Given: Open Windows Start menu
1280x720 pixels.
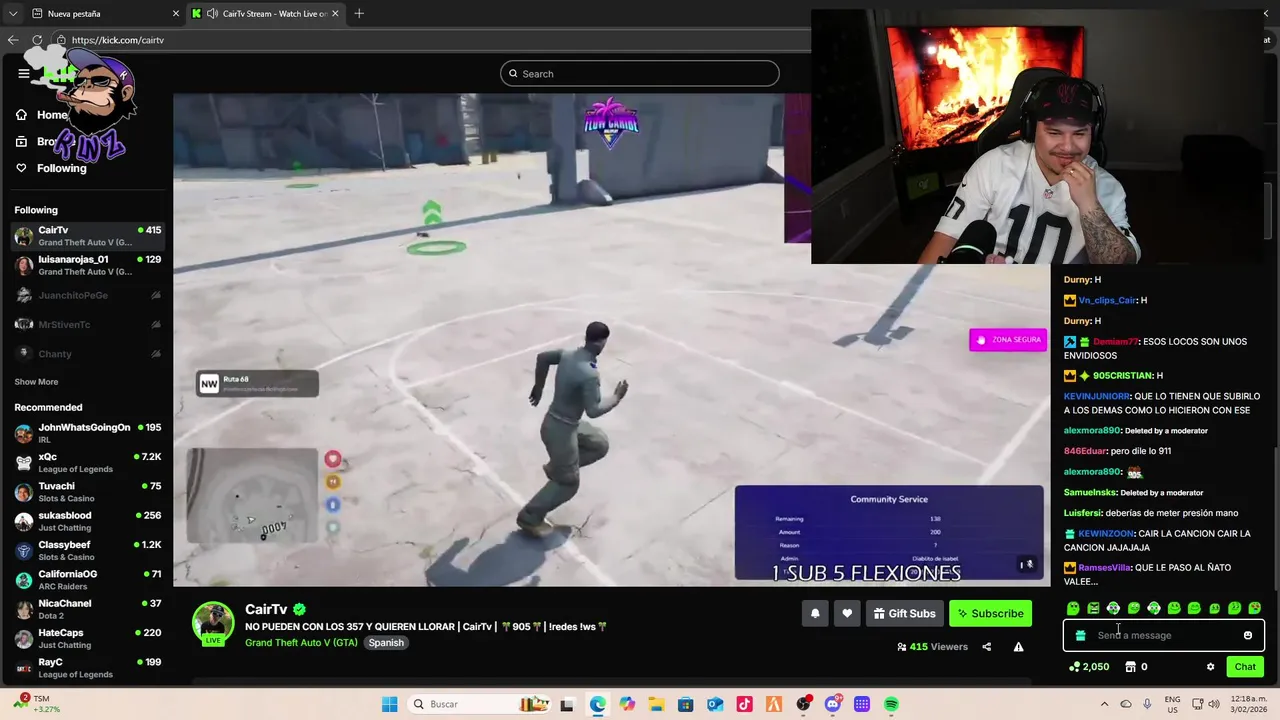Looking at the screenshot, I should click(389, 704).
